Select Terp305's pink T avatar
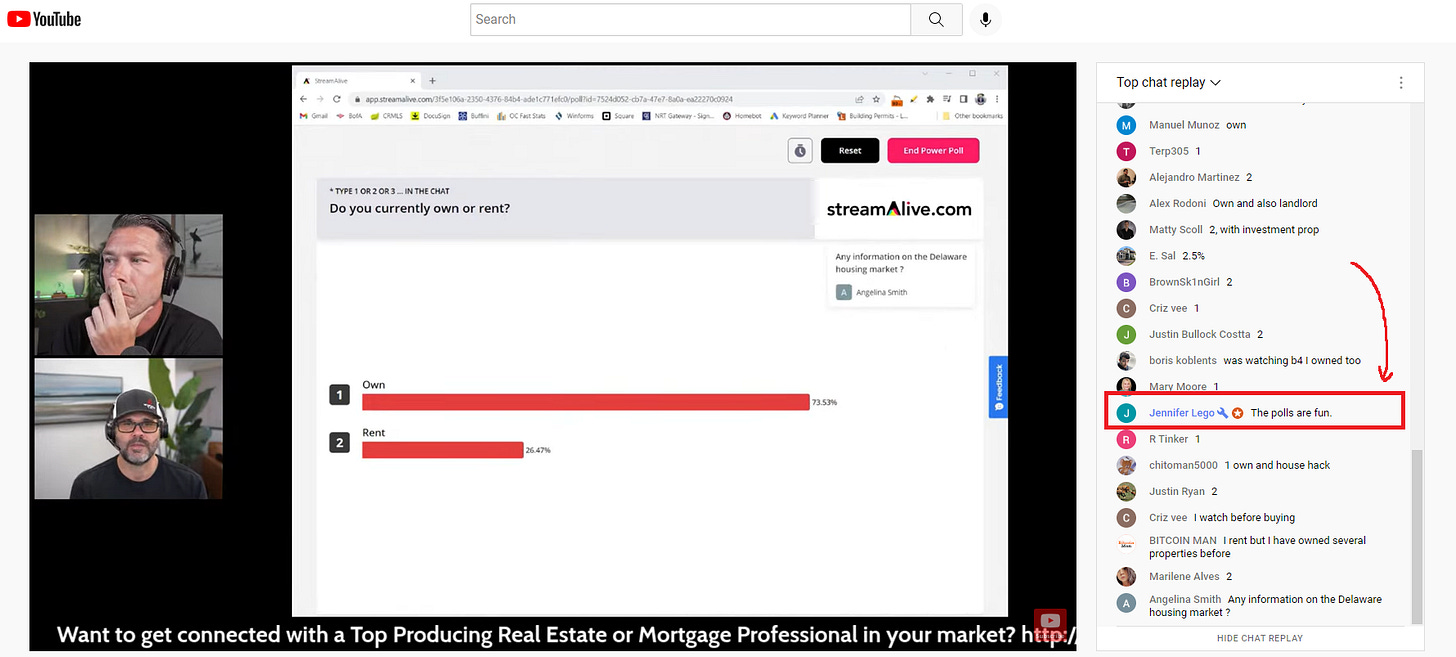This screenshot has height=657, width=1456. [1127, 151]
